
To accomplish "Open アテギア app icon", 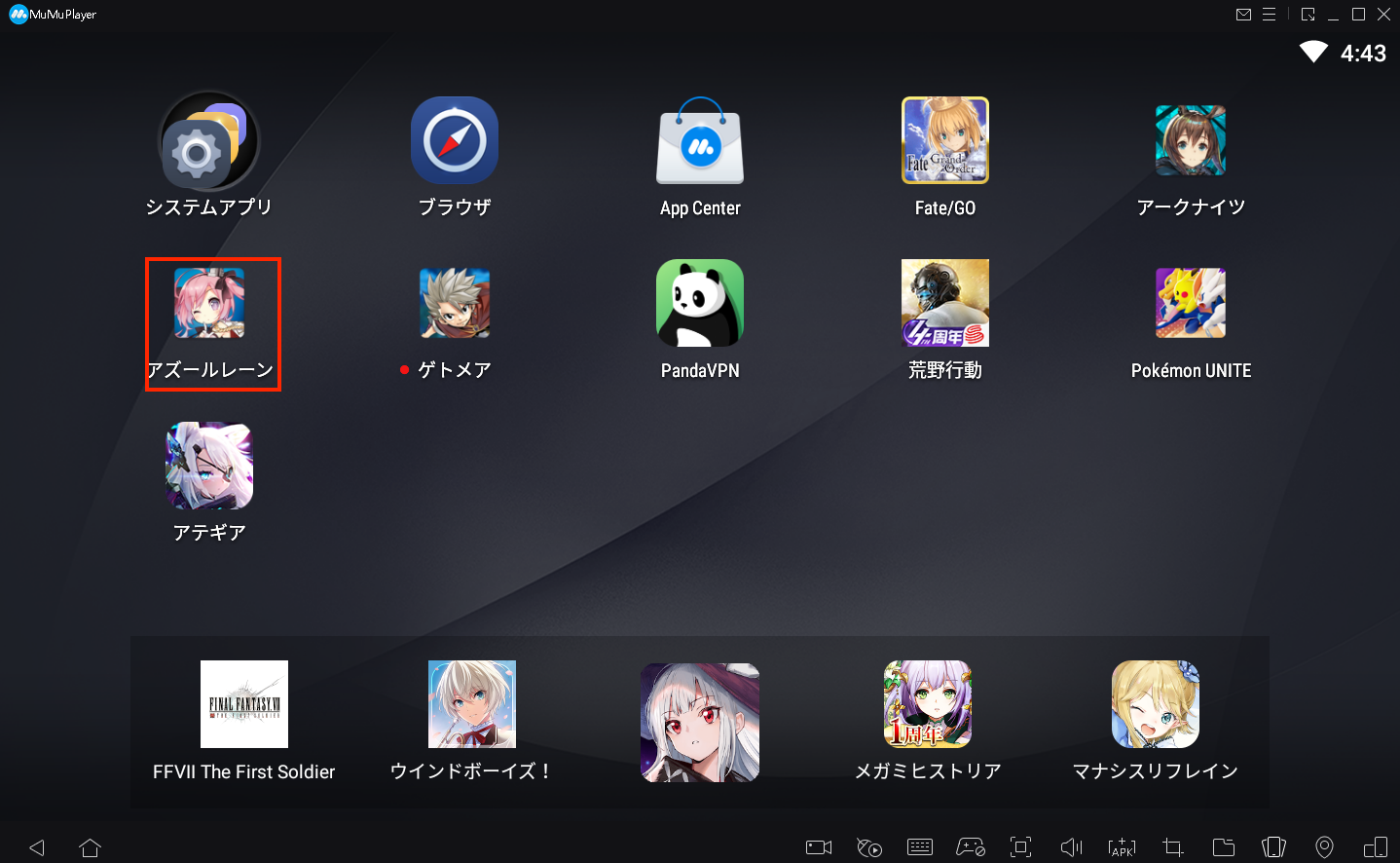I will click(209, 466).
